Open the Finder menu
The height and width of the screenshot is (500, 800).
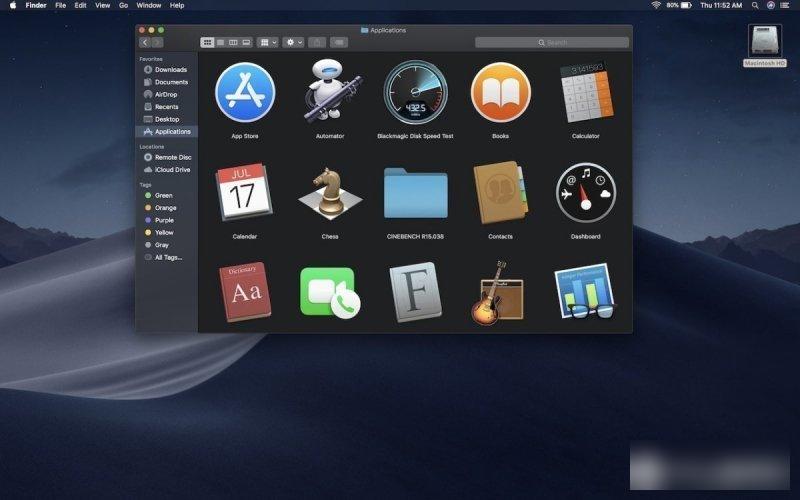(36, 5)
